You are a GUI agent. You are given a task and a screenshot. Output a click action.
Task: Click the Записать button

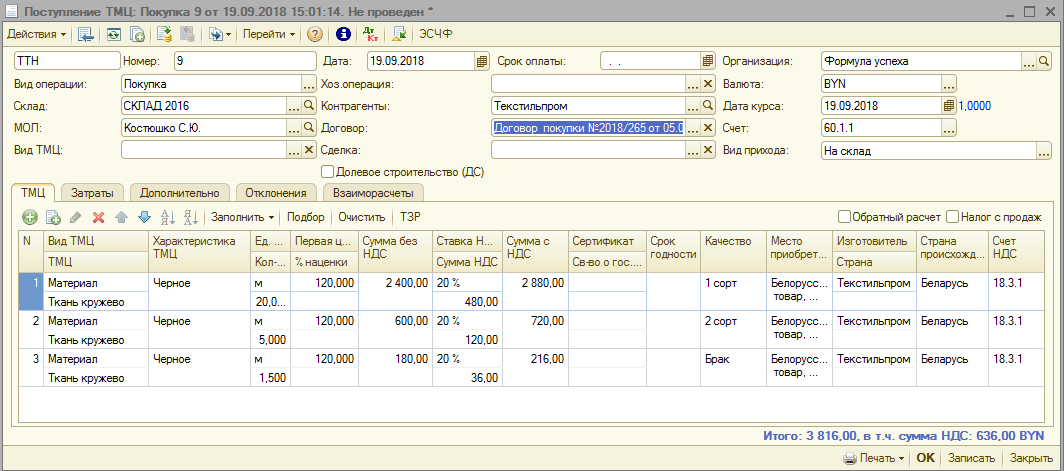click(x=971, y=458)
